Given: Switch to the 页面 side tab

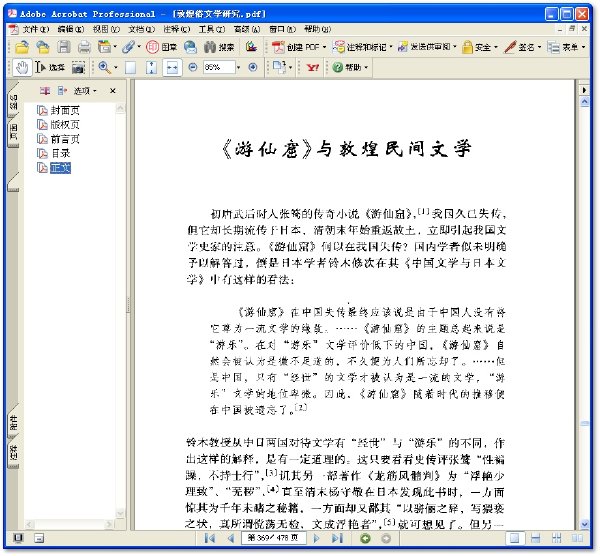Looking at the screenshot, I should point(13,132).
